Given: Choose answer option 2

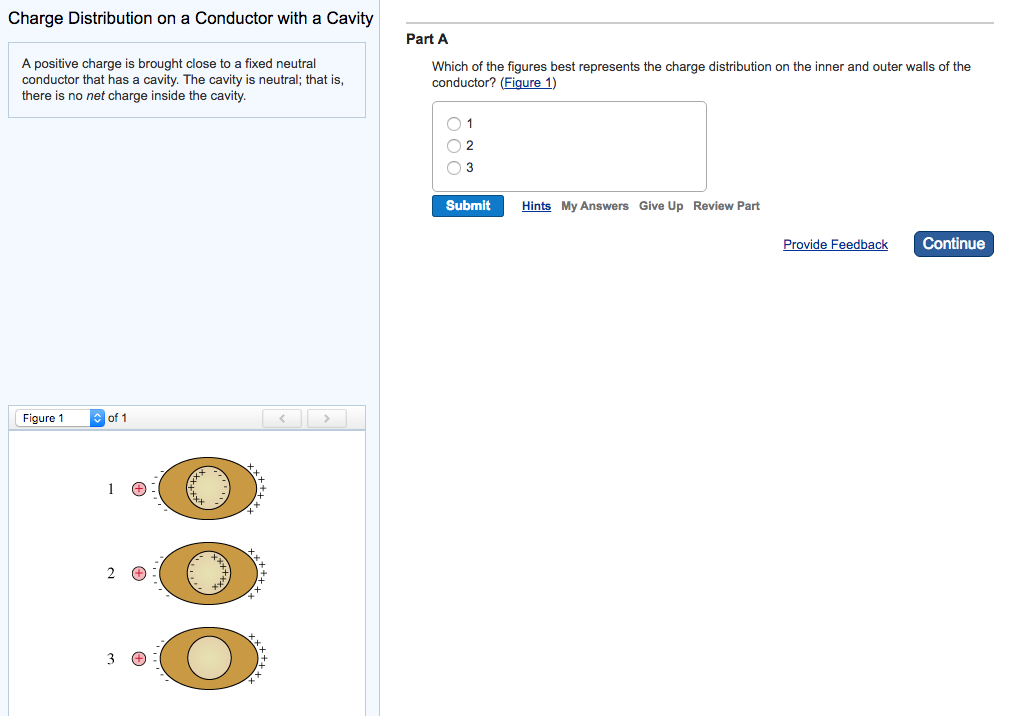Looking at the screenshot, I should point(454,146).
